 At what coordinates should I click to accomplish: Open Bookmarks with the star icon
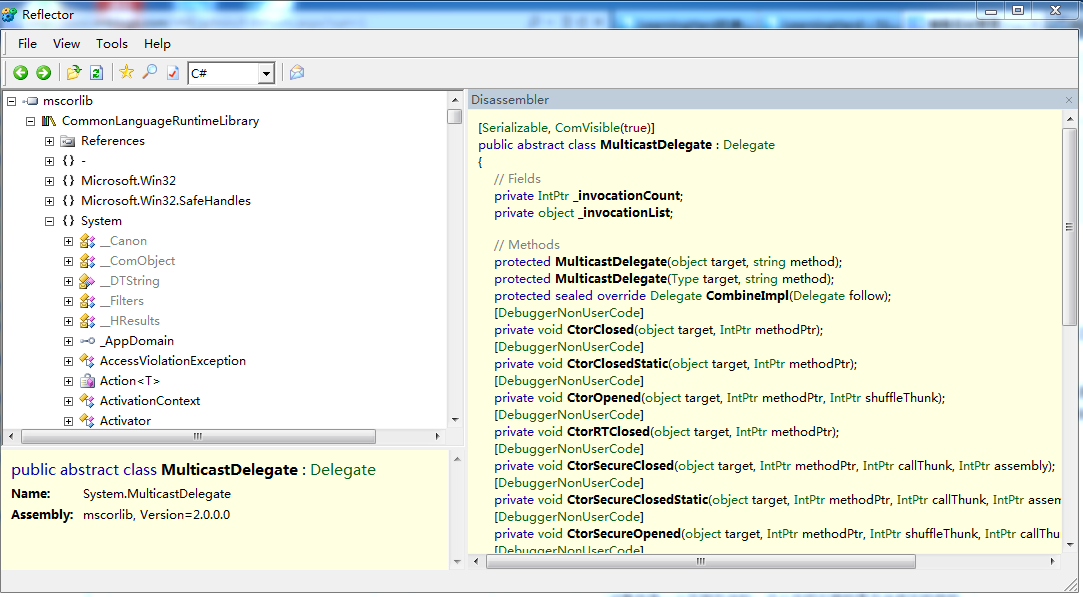pyautogui.click(x=126, y=73)
